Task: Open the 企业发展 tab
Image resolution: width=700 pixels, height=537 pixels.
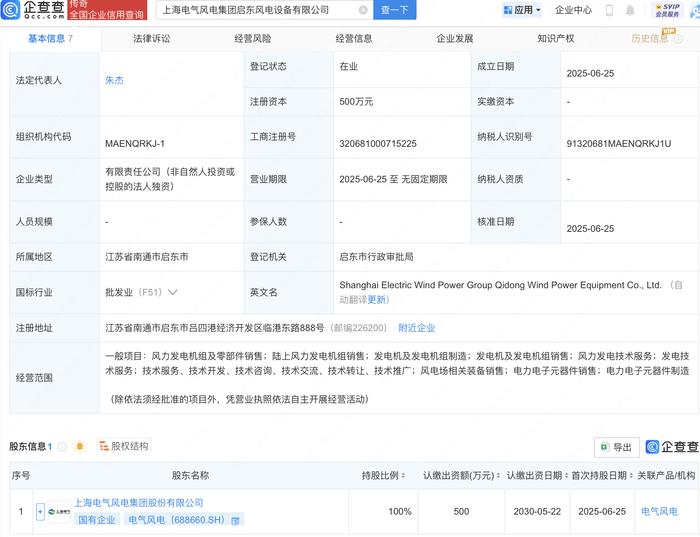Action: (455, 39)
